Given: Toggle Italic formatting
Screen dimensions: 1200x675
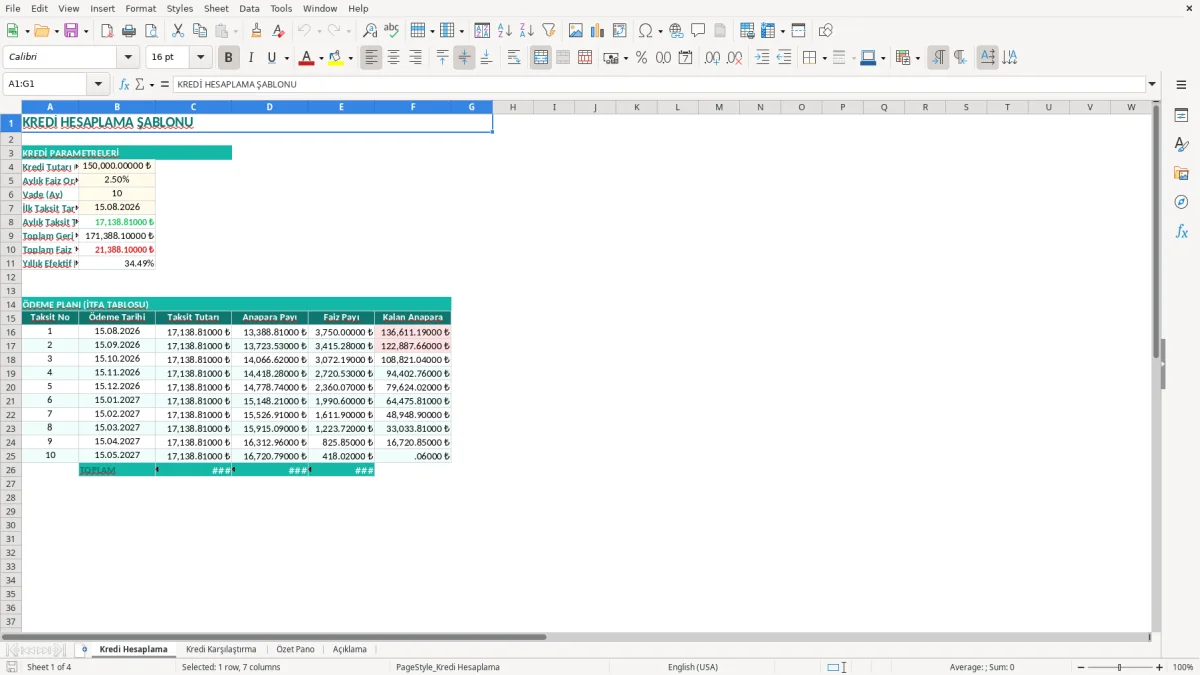Looking at the screenshot, I should tap(251, 58).
